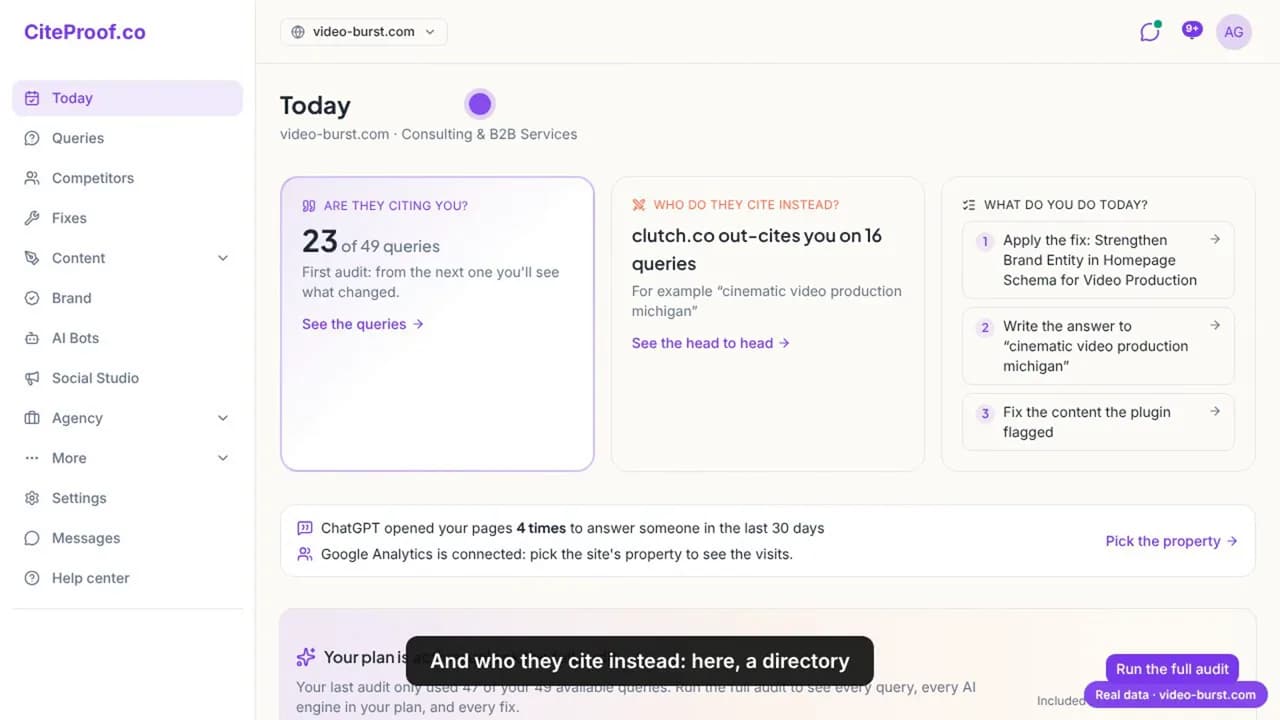Click the Fixes wrench icon
The width and height of the screenshot is (1280, 720).
(x=32, y=218)
